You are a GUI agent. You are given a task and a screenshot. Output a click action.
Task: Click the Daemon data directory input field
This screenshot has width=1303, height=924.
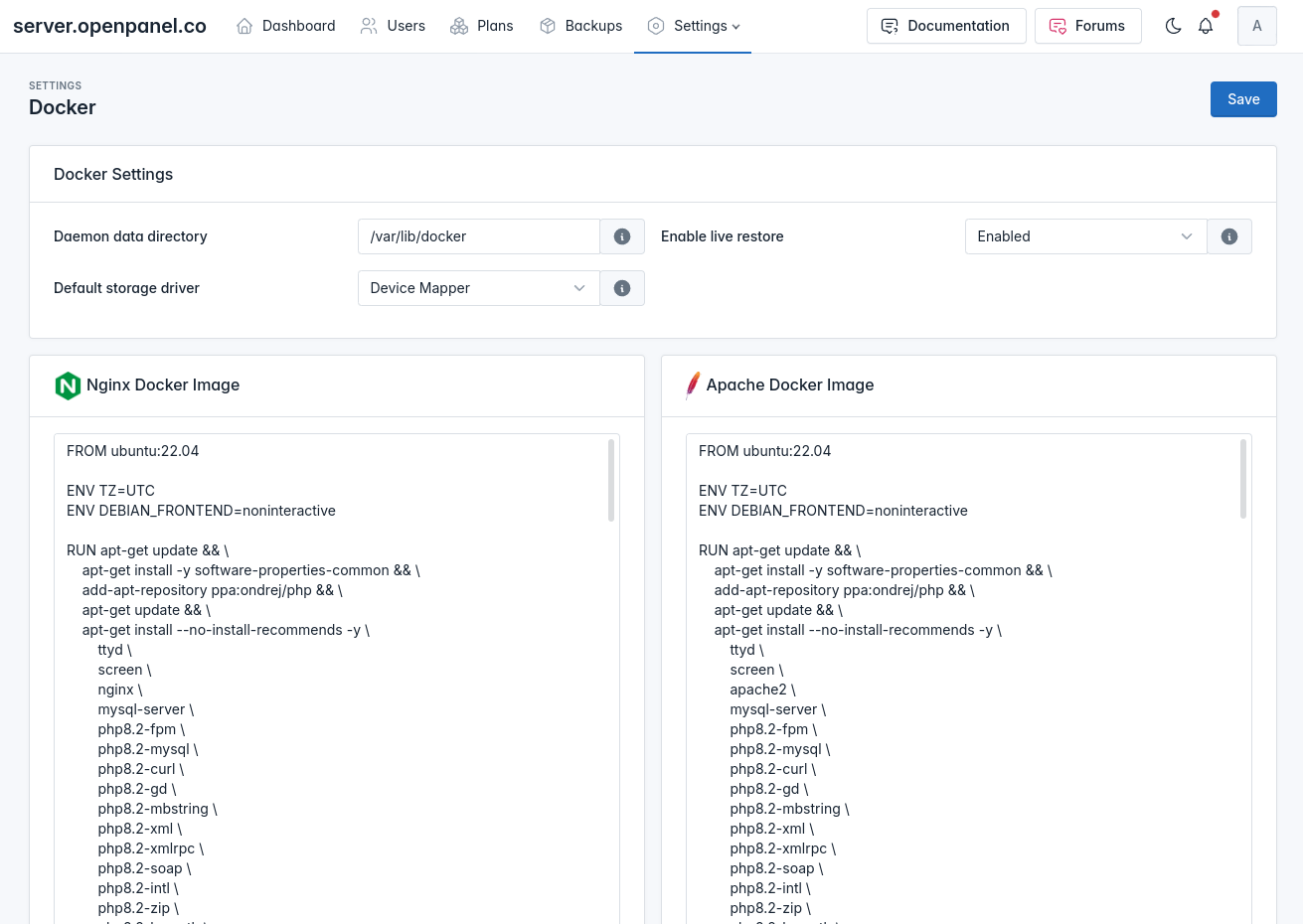point(478,236)
